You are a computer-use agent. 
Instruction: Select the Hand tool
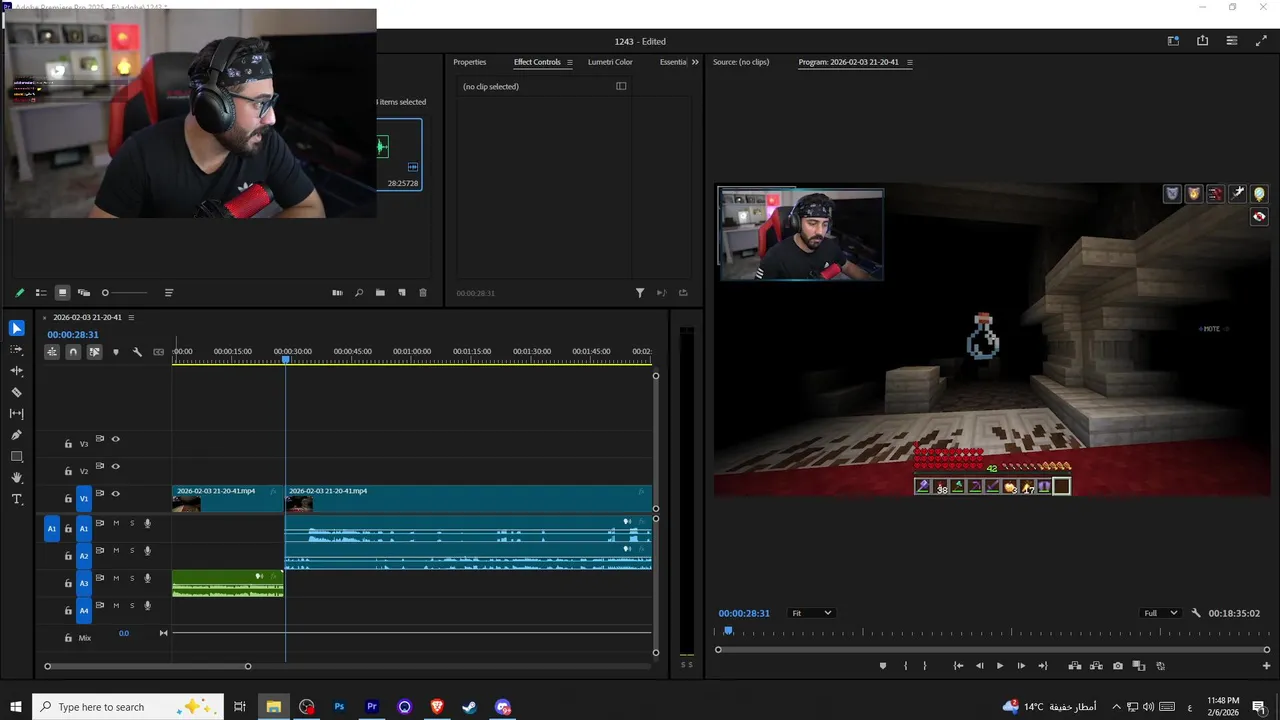[17, 478]
